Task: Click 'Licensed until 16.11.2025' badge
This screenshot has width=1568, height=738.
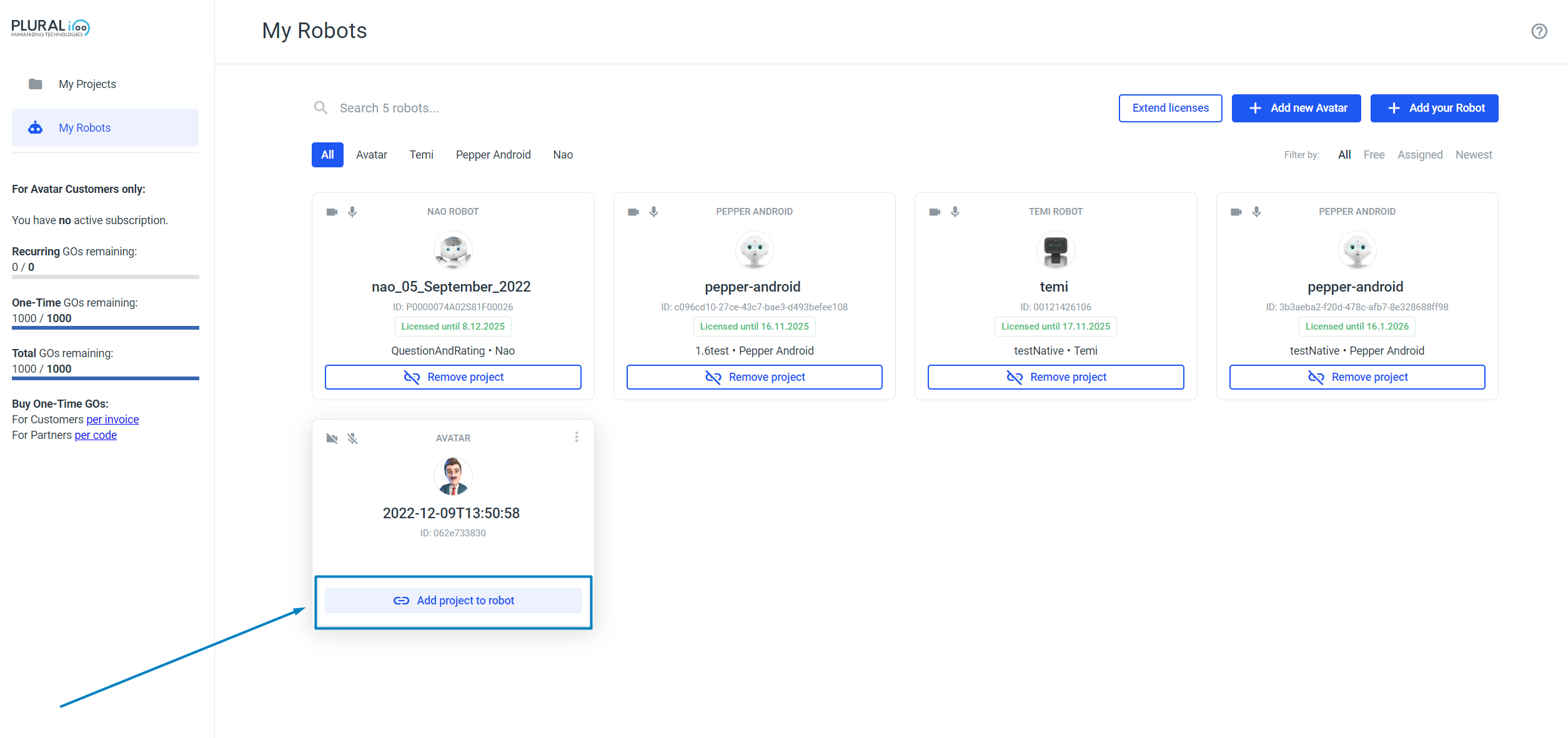Action: (755, 327)
